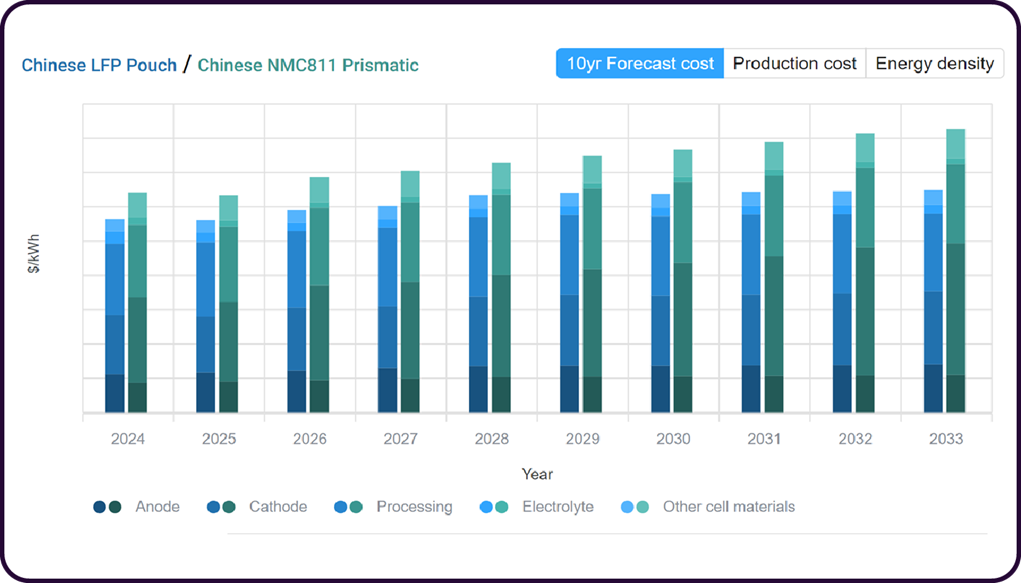This screenshot has height=583, width=1021.
Task: Click the dark blue Anode legend dot
Action: (100, 507)
